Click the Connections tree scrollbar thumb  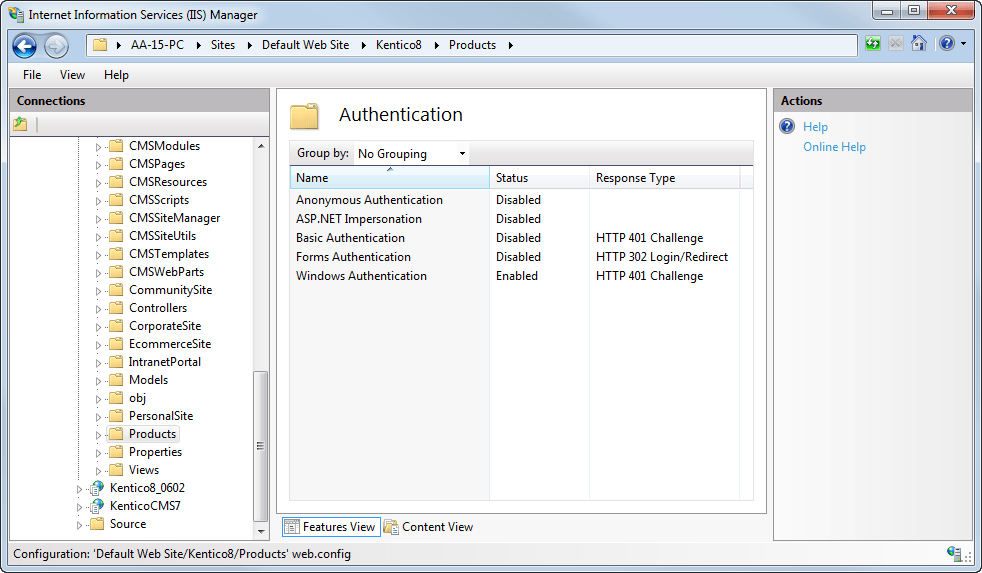pyautogui.click(x=261, y=446)
